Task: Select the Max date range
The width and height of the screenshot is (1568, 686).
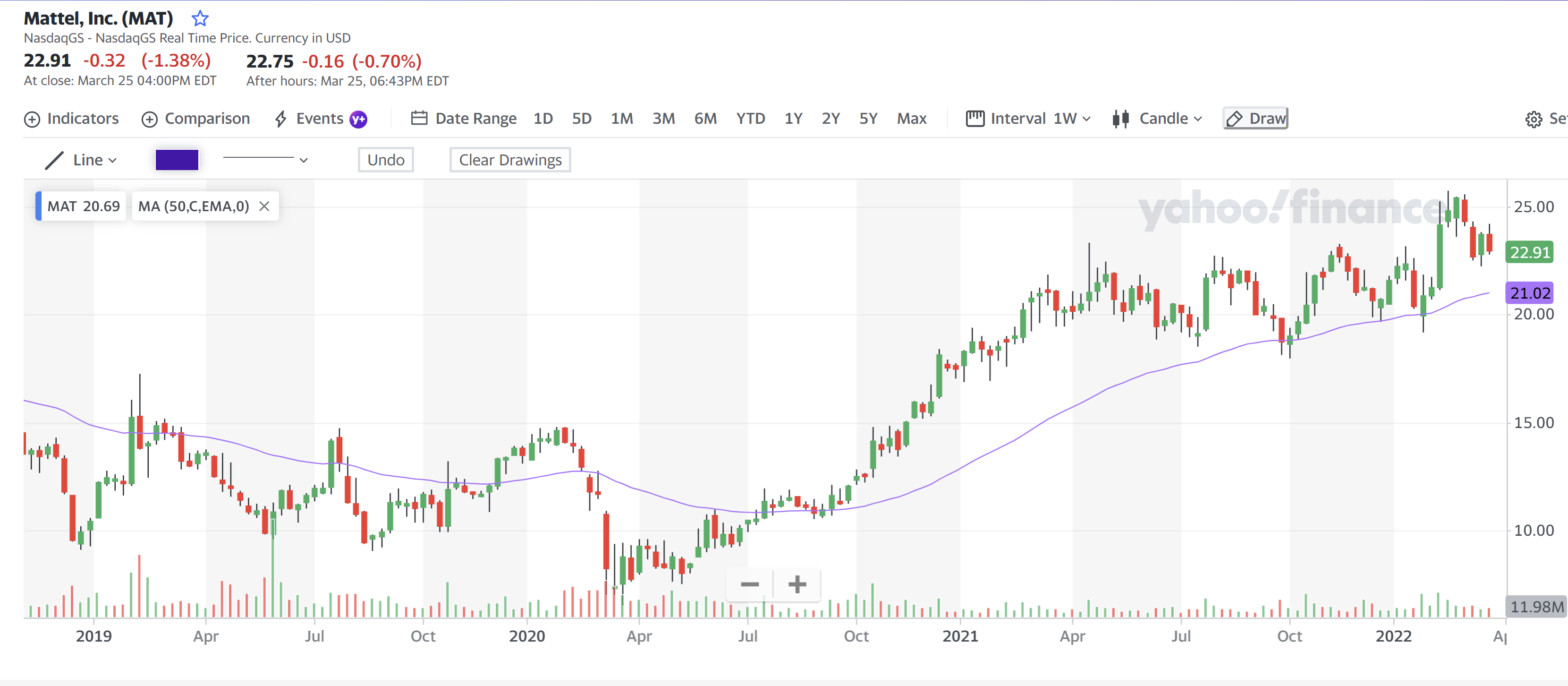Action: point(911,119)
